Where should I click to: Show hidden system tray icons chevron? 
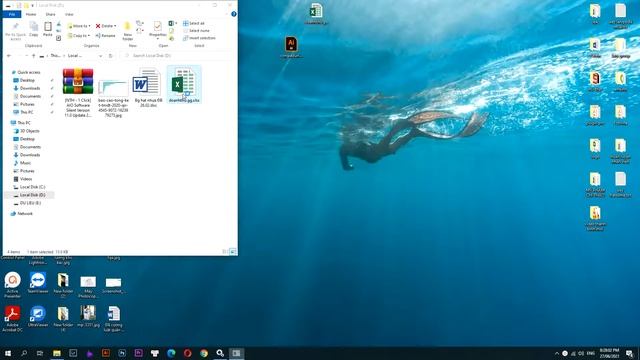click(x=557, y=353)
